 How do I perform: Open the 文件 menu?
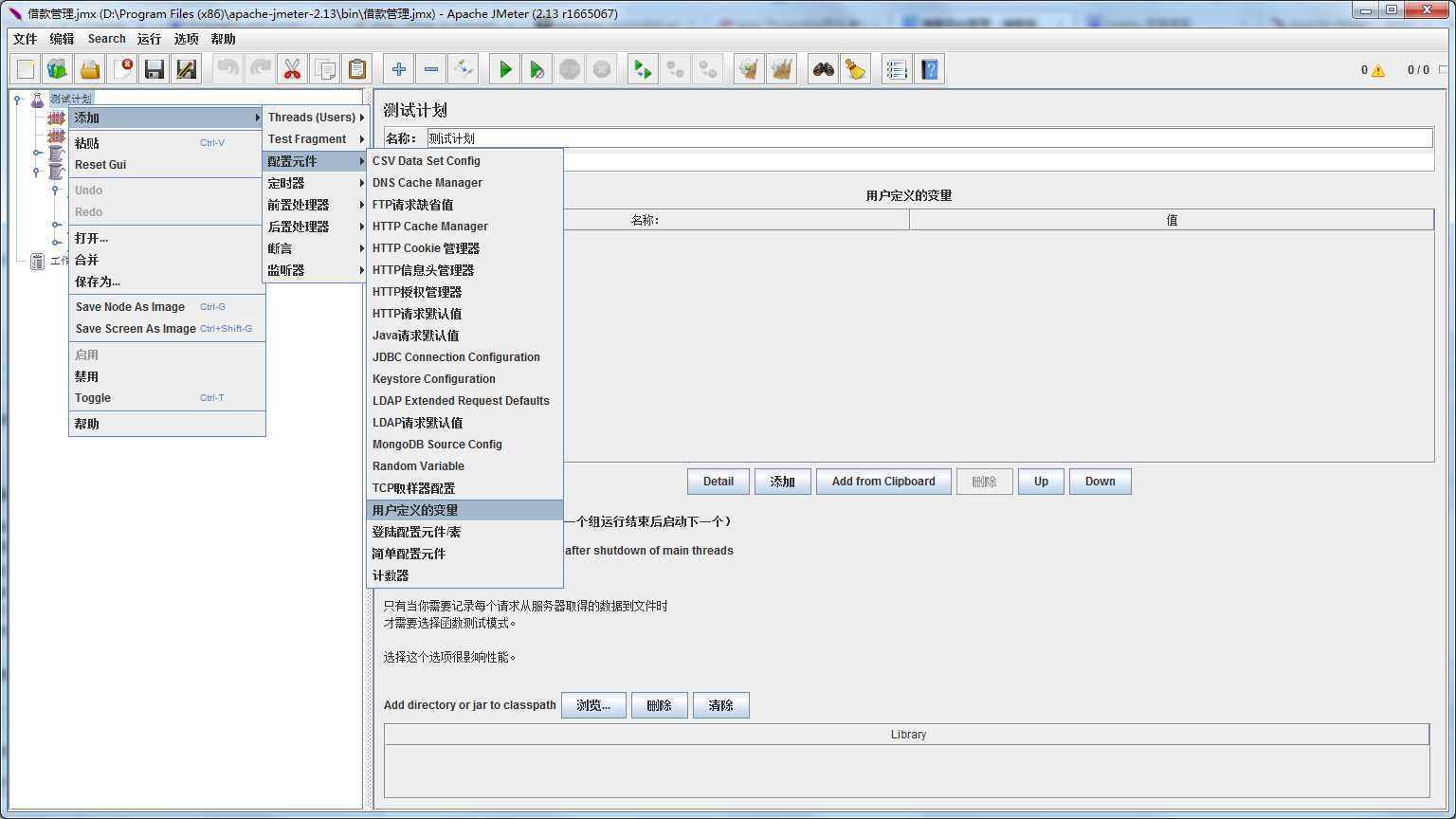point(26,39)
